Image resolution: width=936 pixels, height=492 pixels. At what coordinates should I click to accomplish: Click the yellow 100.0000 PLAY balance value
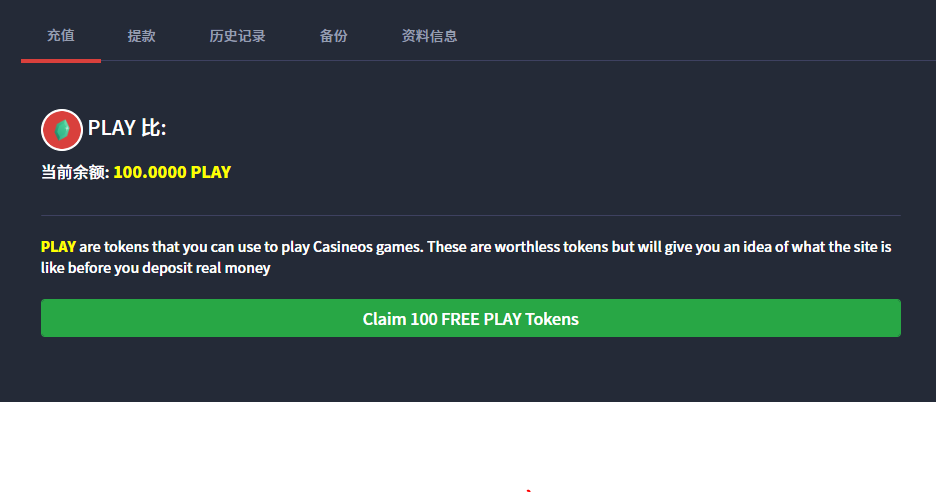pos(172,172)
